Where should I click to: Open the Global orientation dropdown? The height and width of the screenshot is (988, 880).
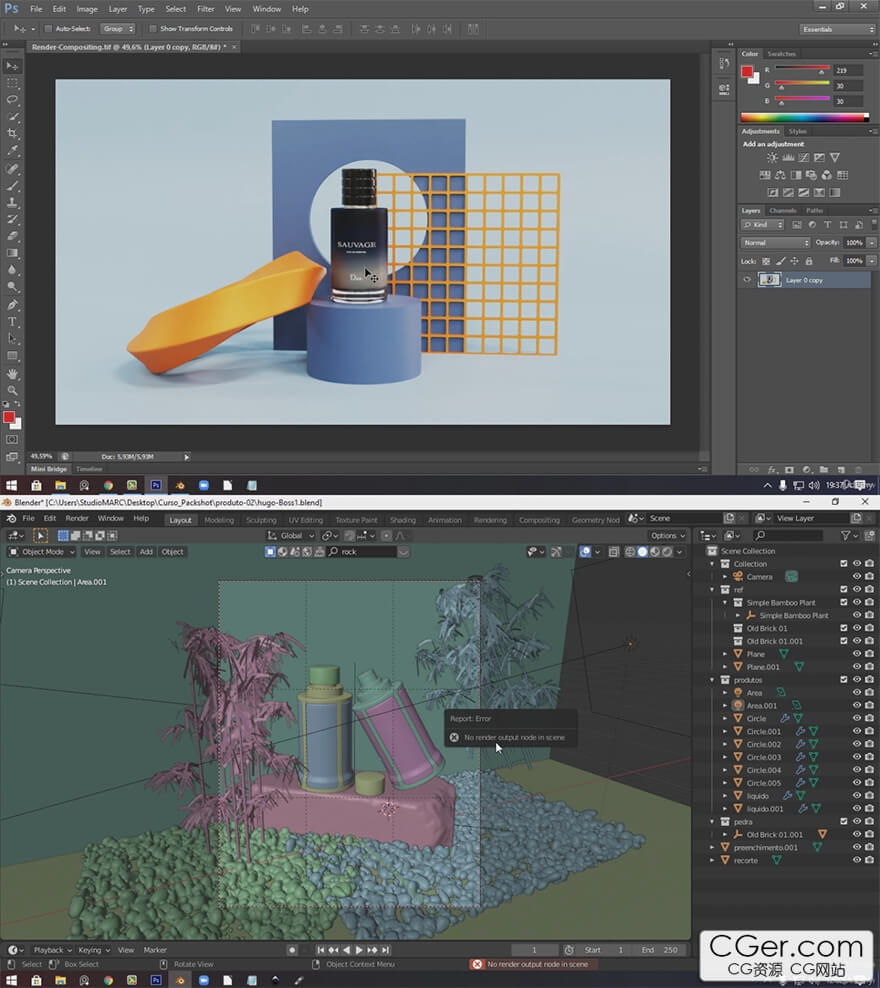click(290, 536)
